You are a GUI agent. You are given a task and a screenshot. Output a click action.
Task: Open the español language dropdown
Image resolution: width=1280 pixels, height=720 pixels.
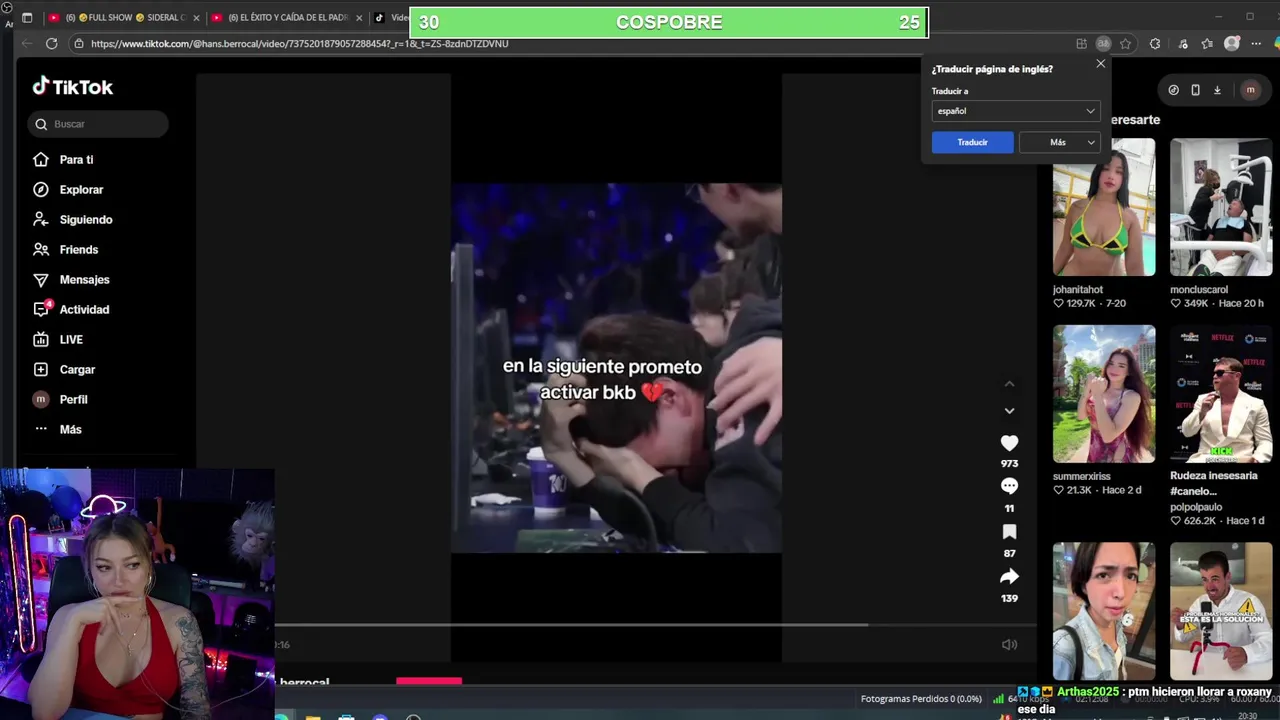click(x=1016, y=111)
